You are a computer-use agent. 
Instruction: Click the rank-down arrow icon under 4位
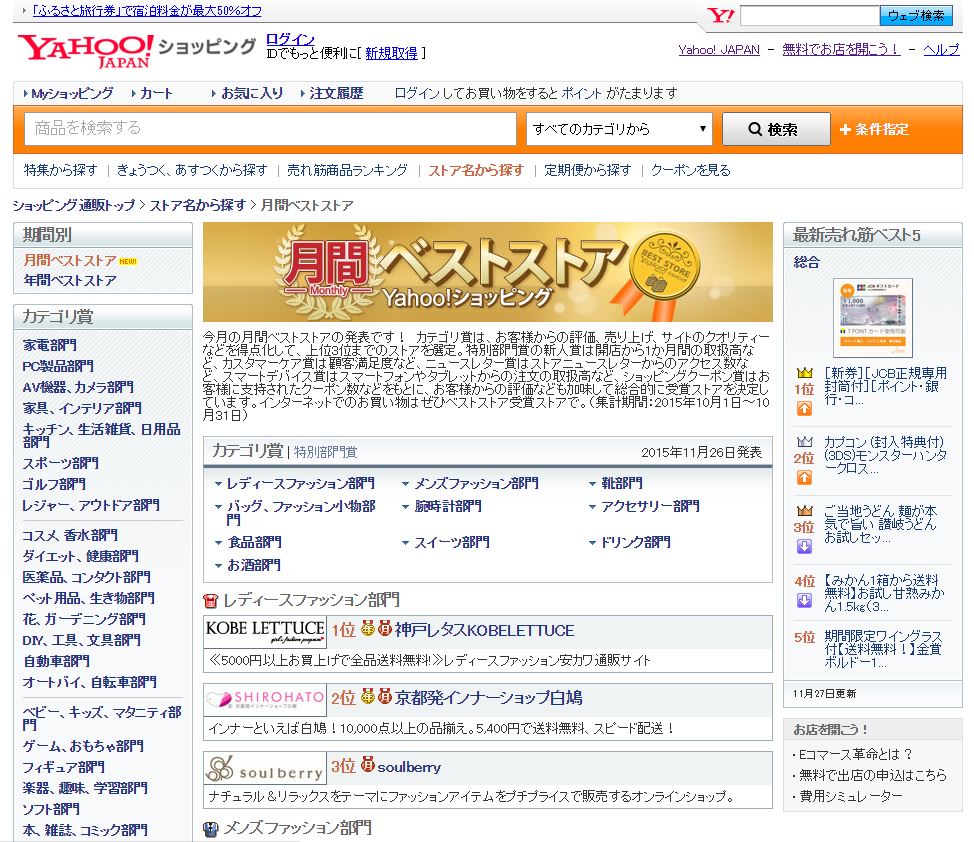click(x=804, y=600)
